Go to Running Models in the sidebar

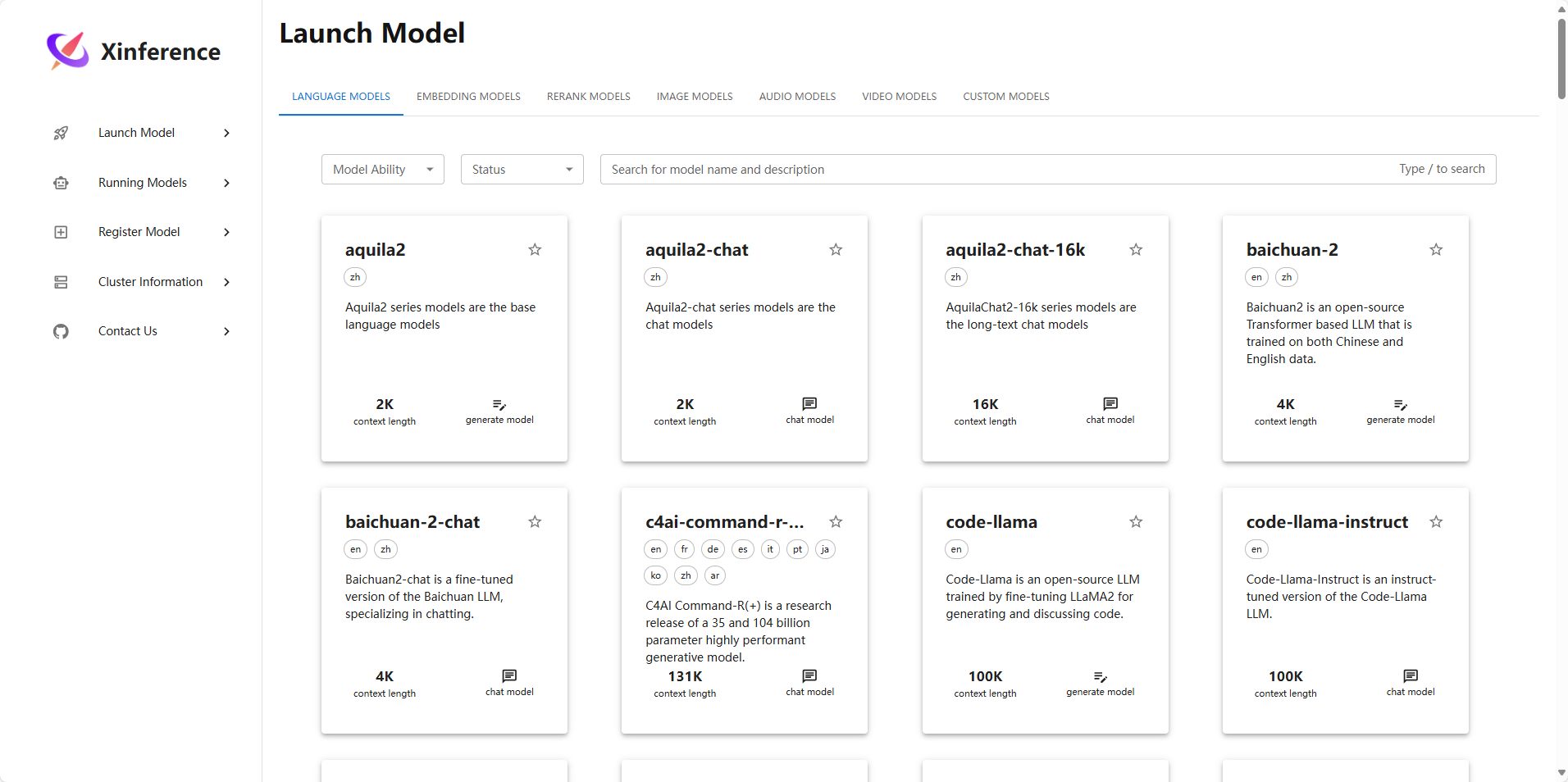pos(143,183)
